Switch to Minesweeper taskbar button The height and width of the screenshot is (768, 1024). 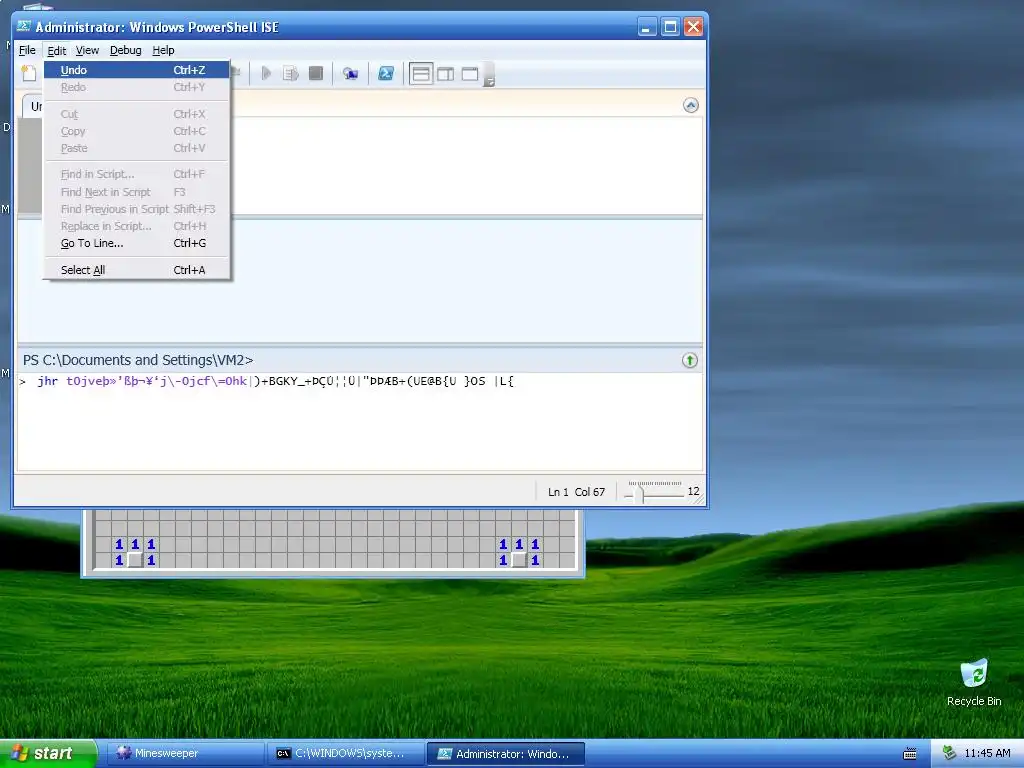187,753
